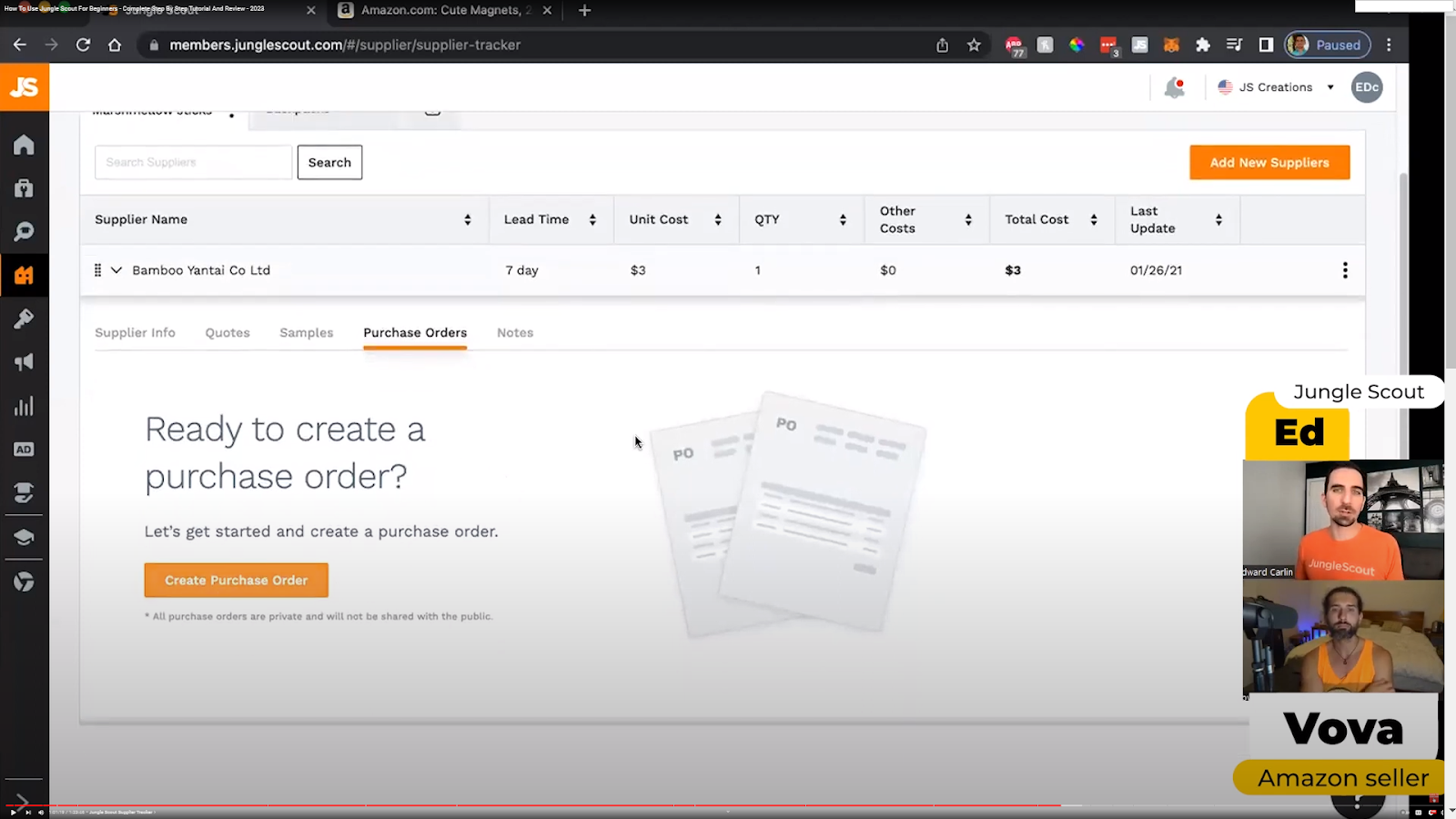Screen dimensions: 1456x819
Task: Expand the sidebar with bottom arrow
Action: (23, 801)
